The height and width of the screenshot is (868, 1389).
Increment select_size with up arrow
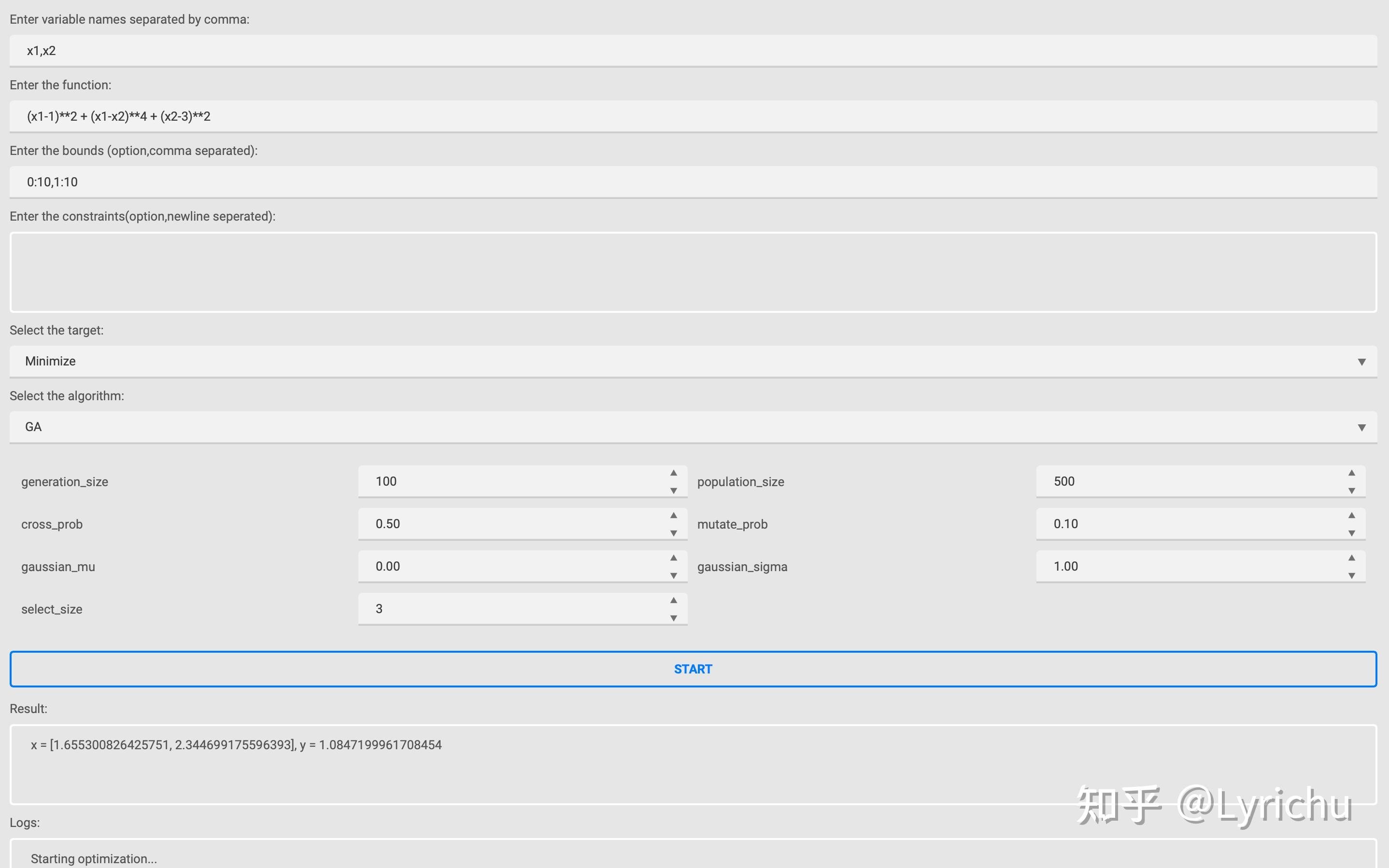pyautogui.click(x=674, y=601)
